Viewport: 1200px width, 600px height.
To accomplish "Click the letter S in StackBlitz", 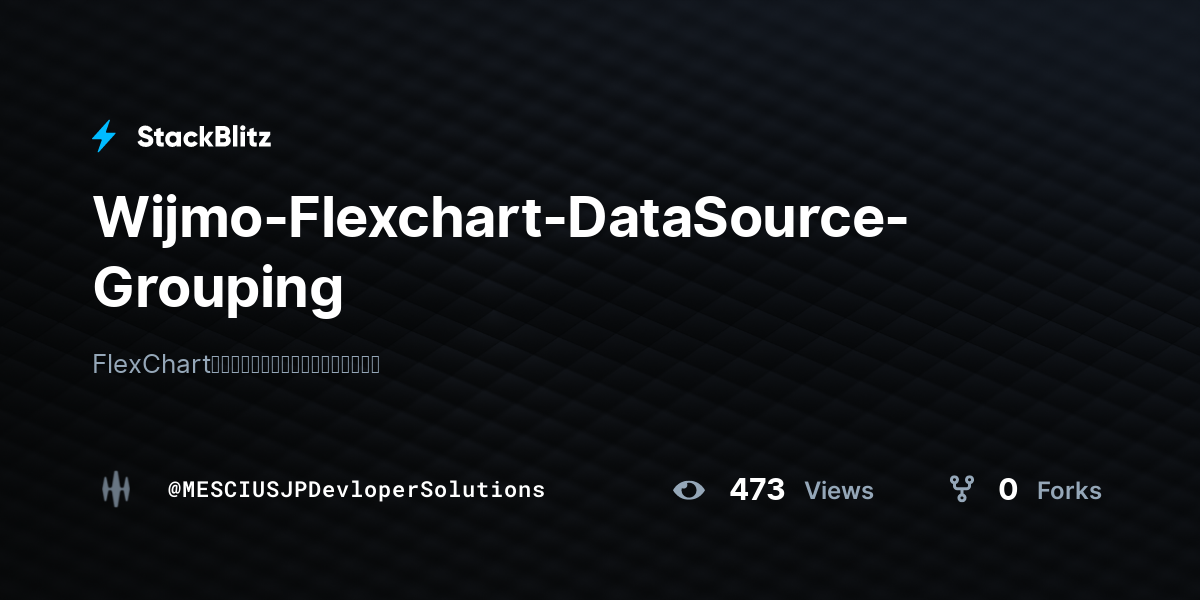I will pyautogui.click(x=145, y=137).
